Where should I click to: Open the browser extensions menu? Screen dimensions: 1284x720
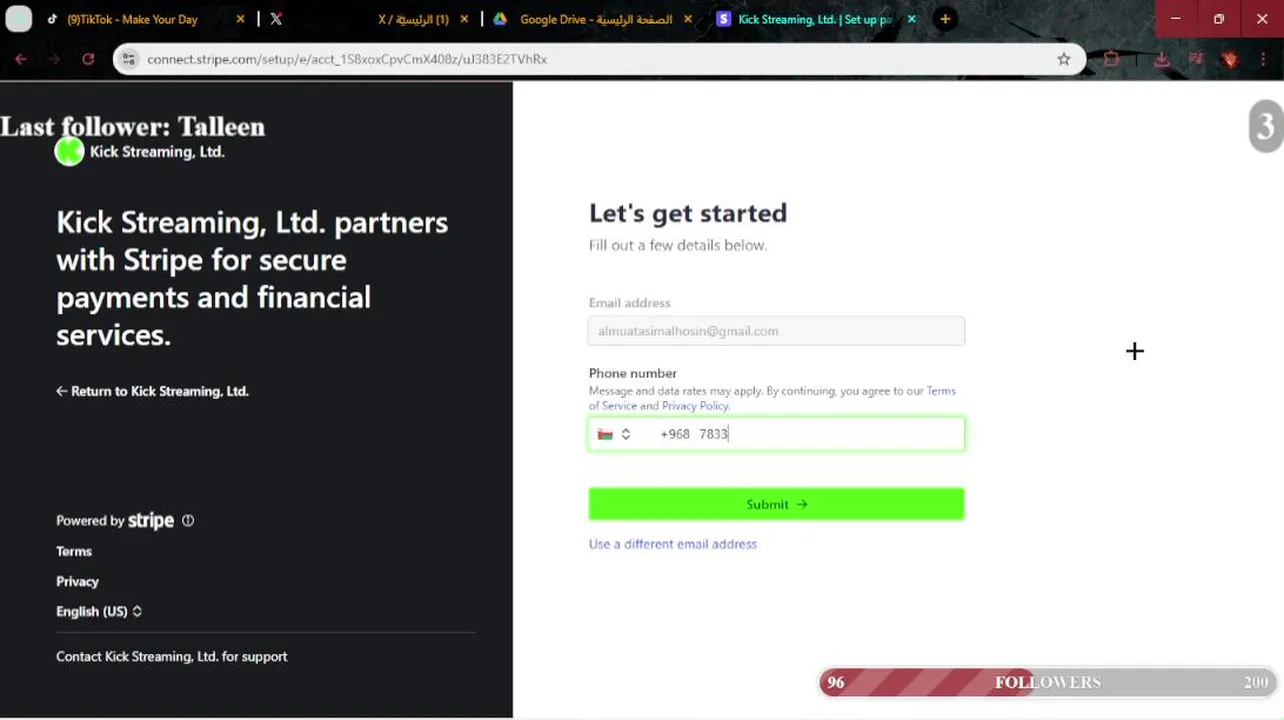coord(1112,60)
